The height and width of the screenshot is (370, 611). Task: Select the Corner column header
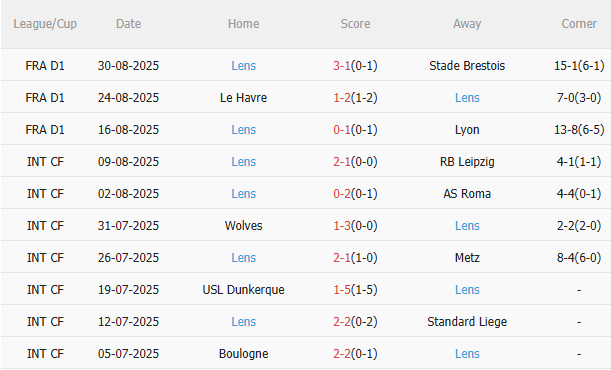coord(579,24)
